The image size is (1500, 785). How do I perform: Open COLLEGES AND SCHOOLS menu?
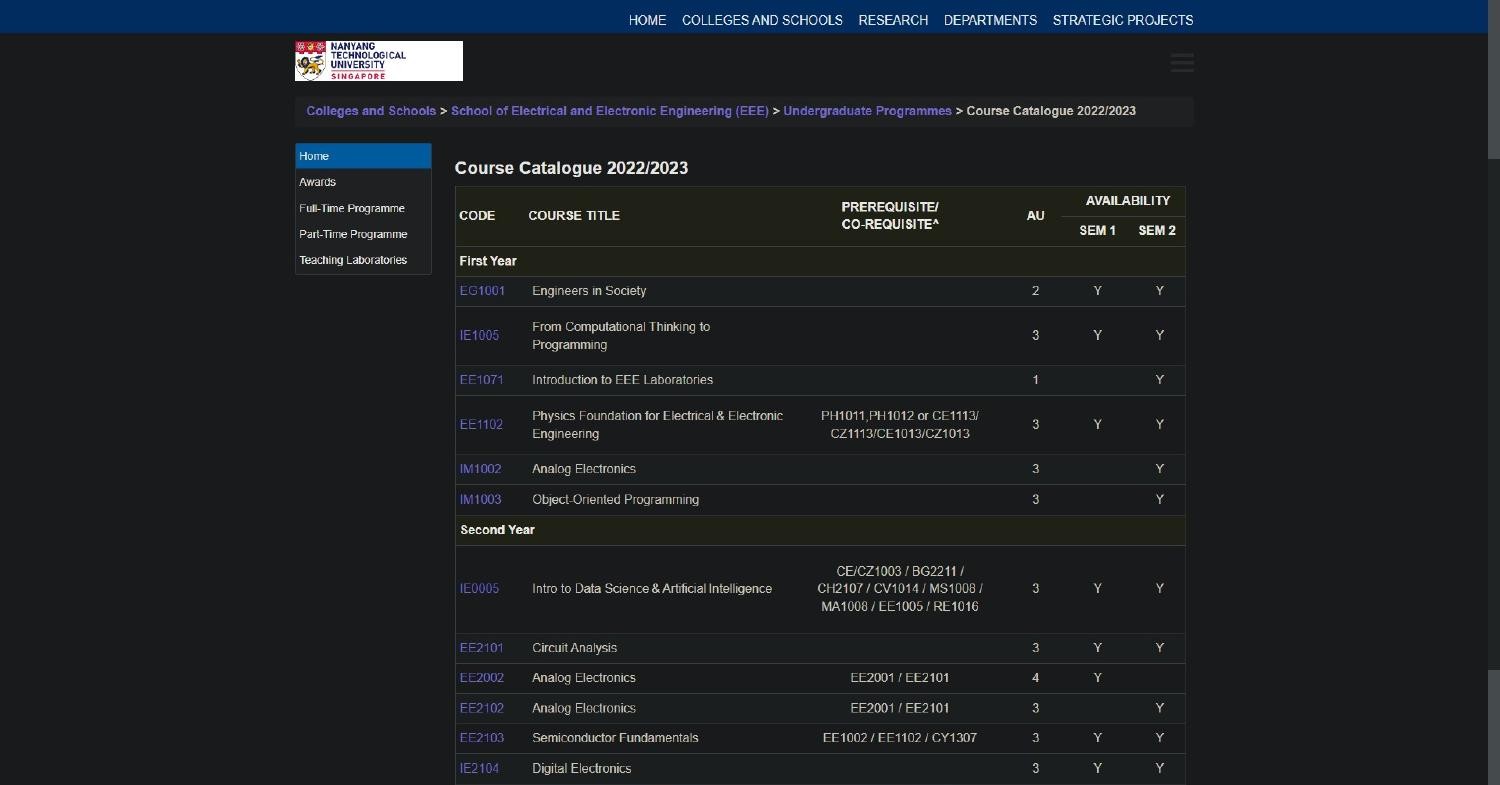click(x=762, y=20)
